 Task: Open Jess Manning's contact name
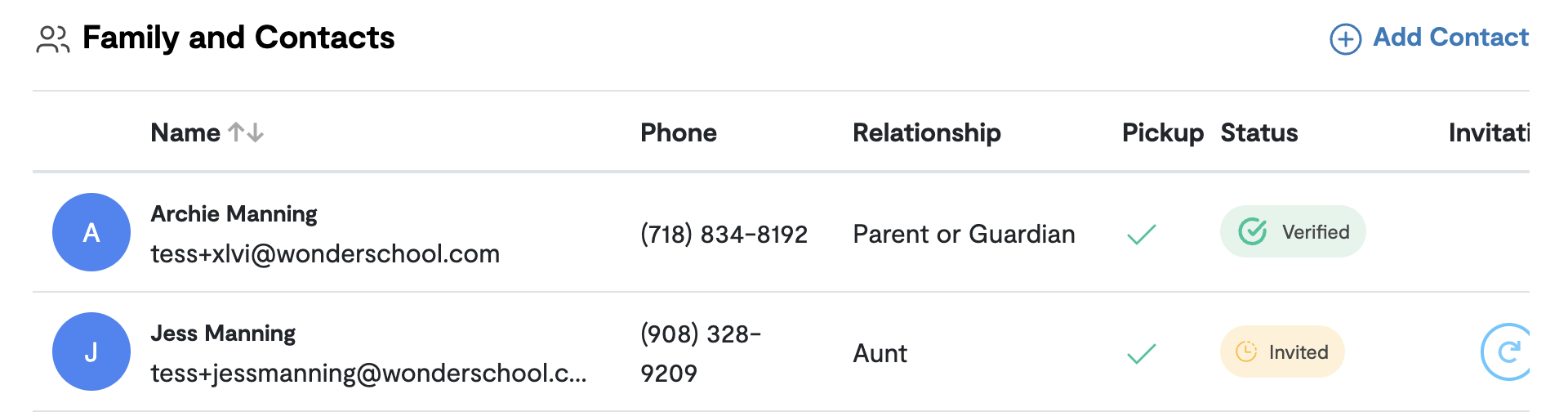point(223,334)
